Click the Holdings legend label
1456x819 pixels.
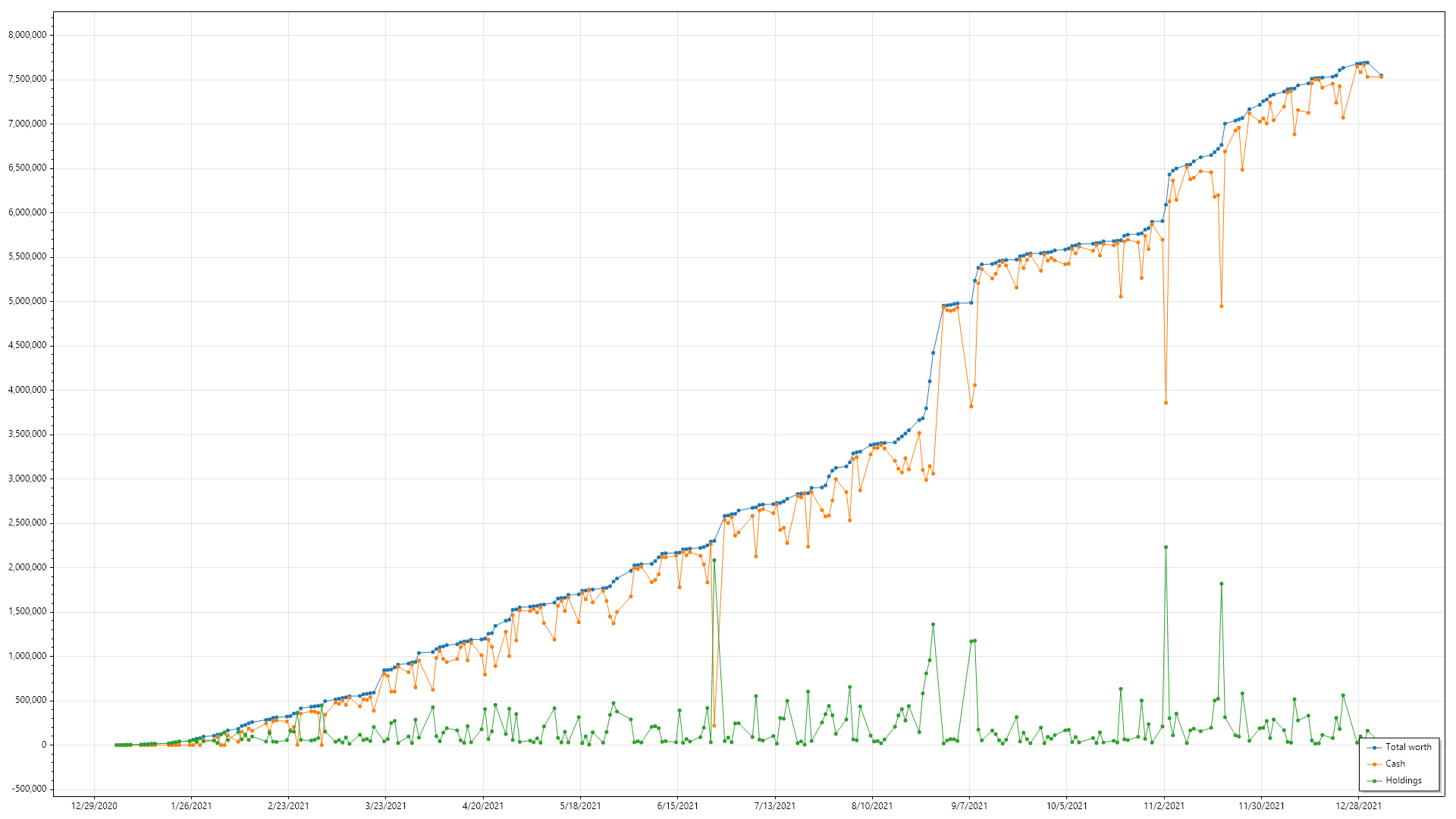pyautogui.click(x=1404, y=781)
